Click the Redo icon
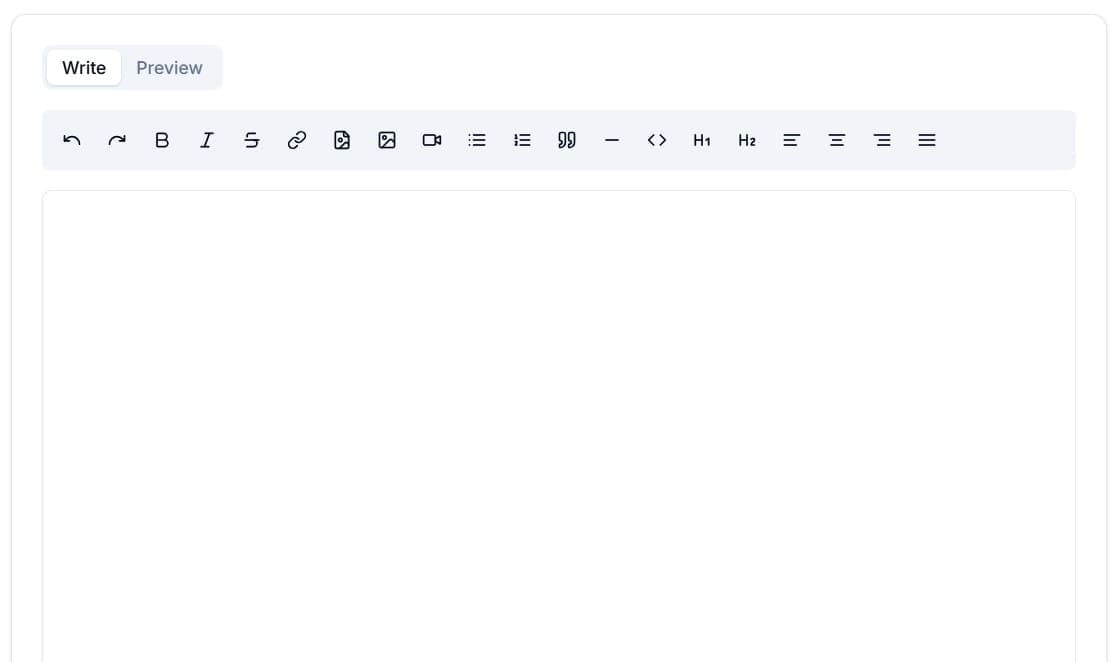 coord(117,140)
